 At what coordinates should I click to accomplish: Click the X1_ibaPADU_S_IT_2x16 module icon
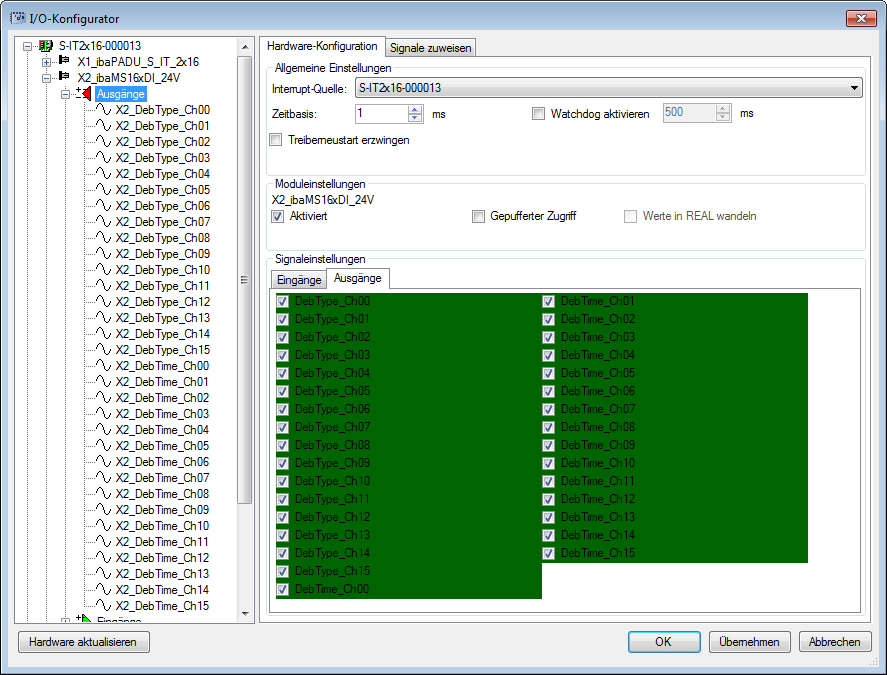coord(65,62)
